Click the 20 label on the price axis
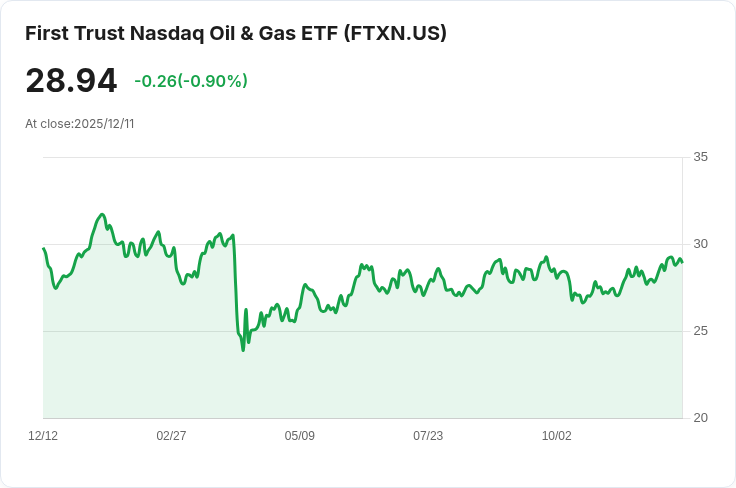736x488 pixels. [x=700, y=418]
